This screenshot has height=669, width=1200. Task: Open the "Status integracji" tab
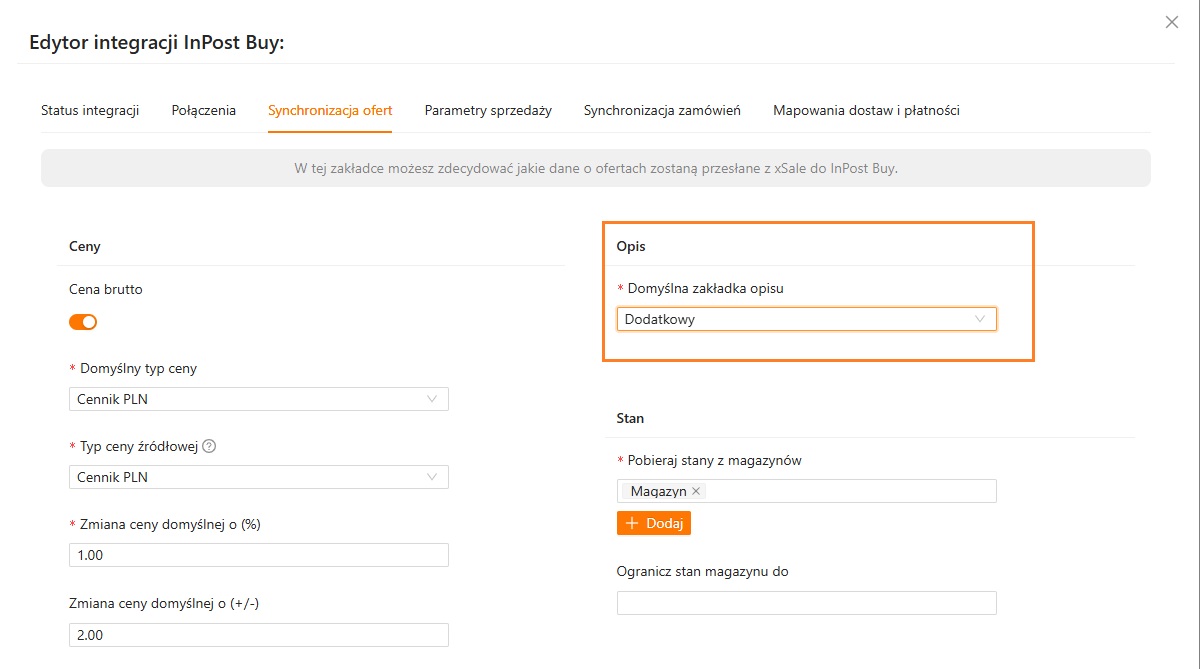point(90,110)
